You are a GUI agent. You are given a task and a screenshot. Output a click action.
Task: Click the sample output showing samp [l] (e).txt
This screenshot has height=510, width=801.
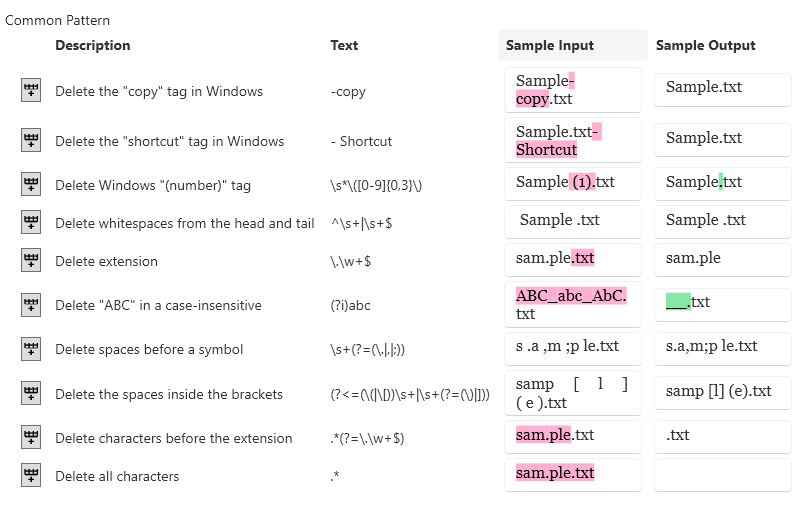pyautogui.click(x=722, y=391)
